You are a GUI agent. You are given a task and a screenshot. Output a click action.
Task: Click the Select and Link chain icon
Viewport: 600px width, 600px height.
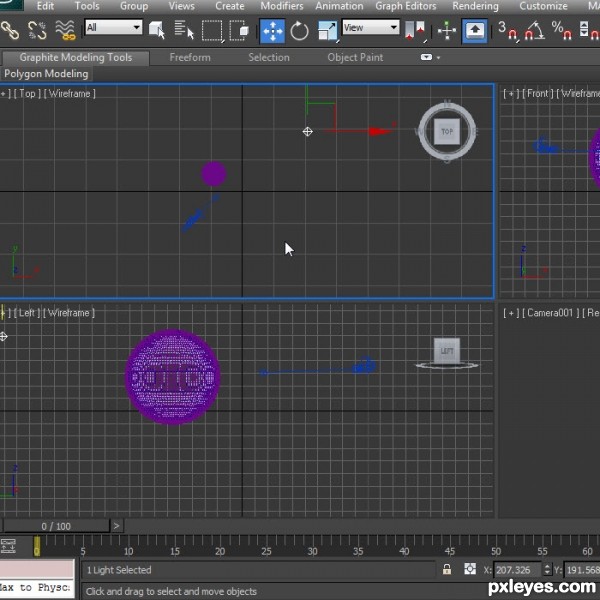pyautogui.click(x=10, y=31)
